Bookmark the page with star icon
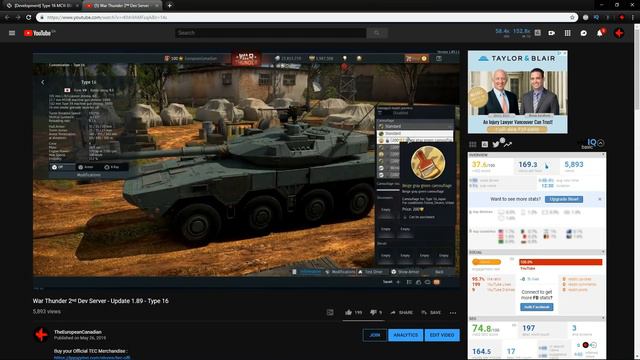The image size is (640, 360). 572,17
